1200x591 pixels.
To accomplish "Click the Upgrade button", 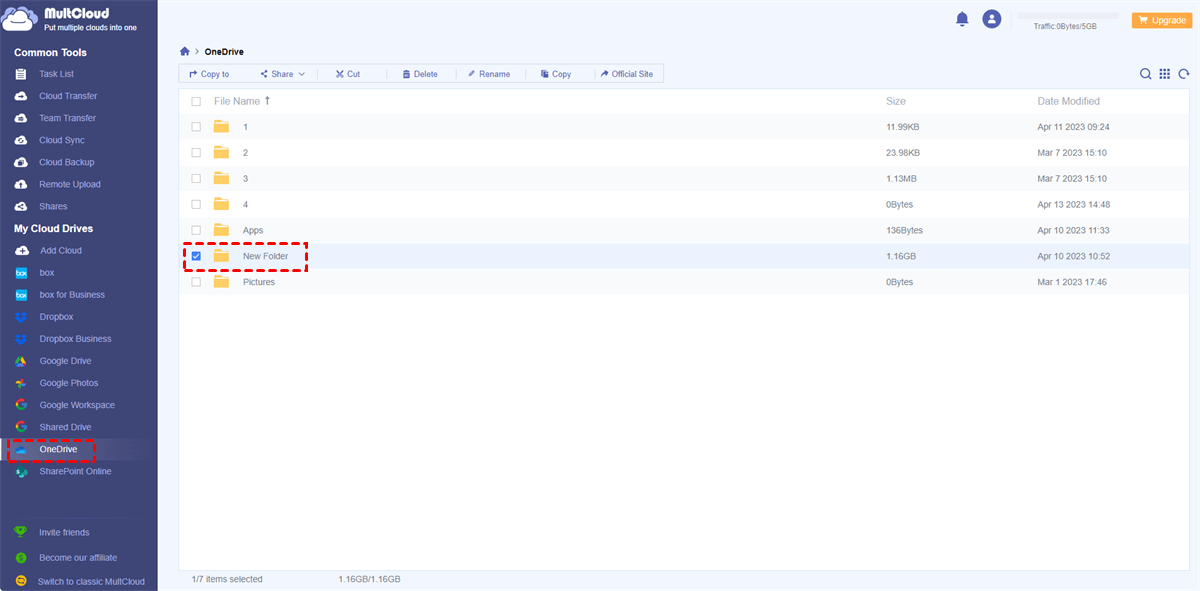I will (x=1161, y=20).
